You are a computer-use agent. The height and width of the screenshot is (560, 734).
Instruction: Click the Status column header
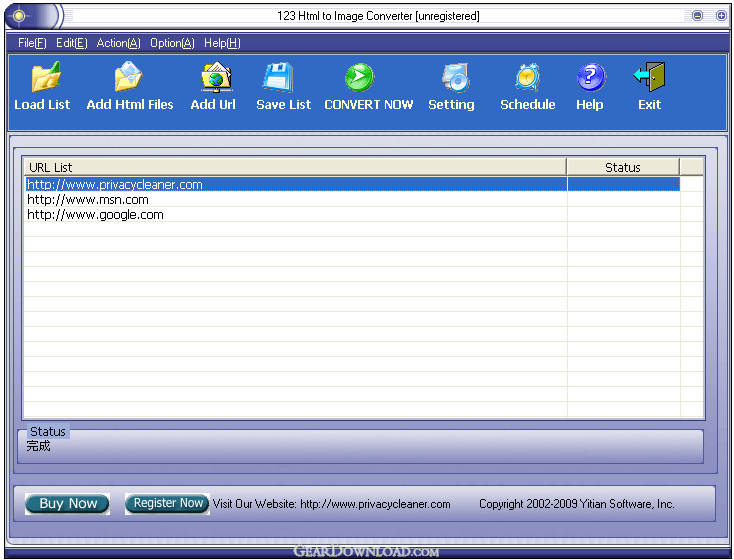pyautogui.click(x=623, y=167)
